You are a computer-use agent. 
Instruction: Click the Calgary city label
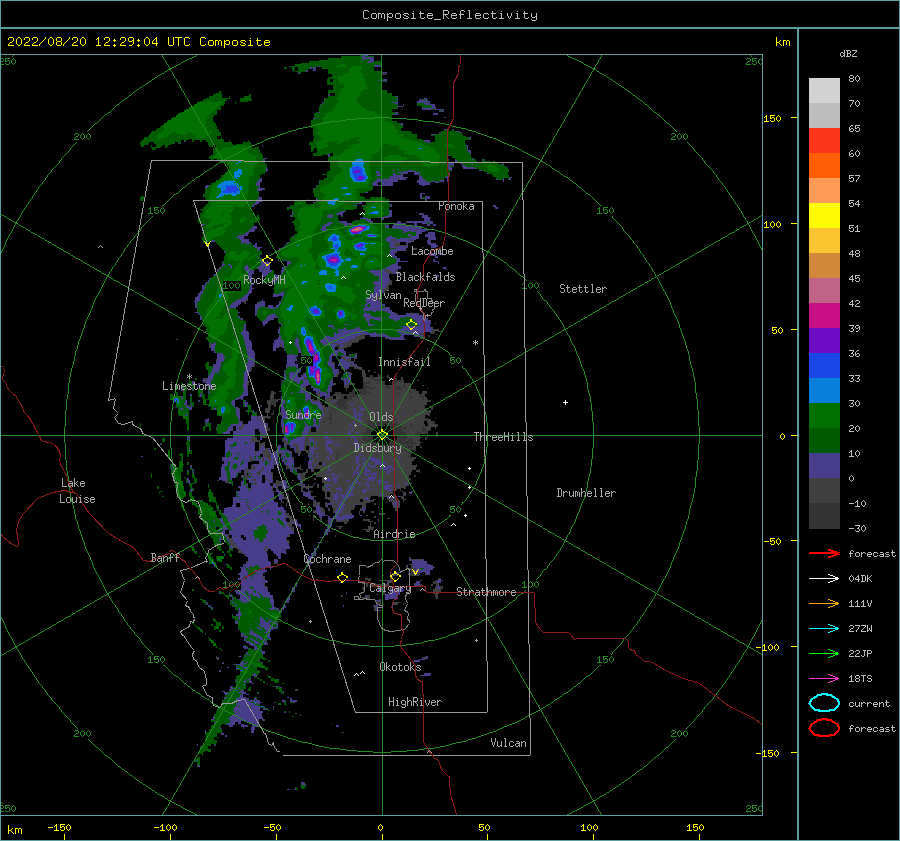(390, 588)
